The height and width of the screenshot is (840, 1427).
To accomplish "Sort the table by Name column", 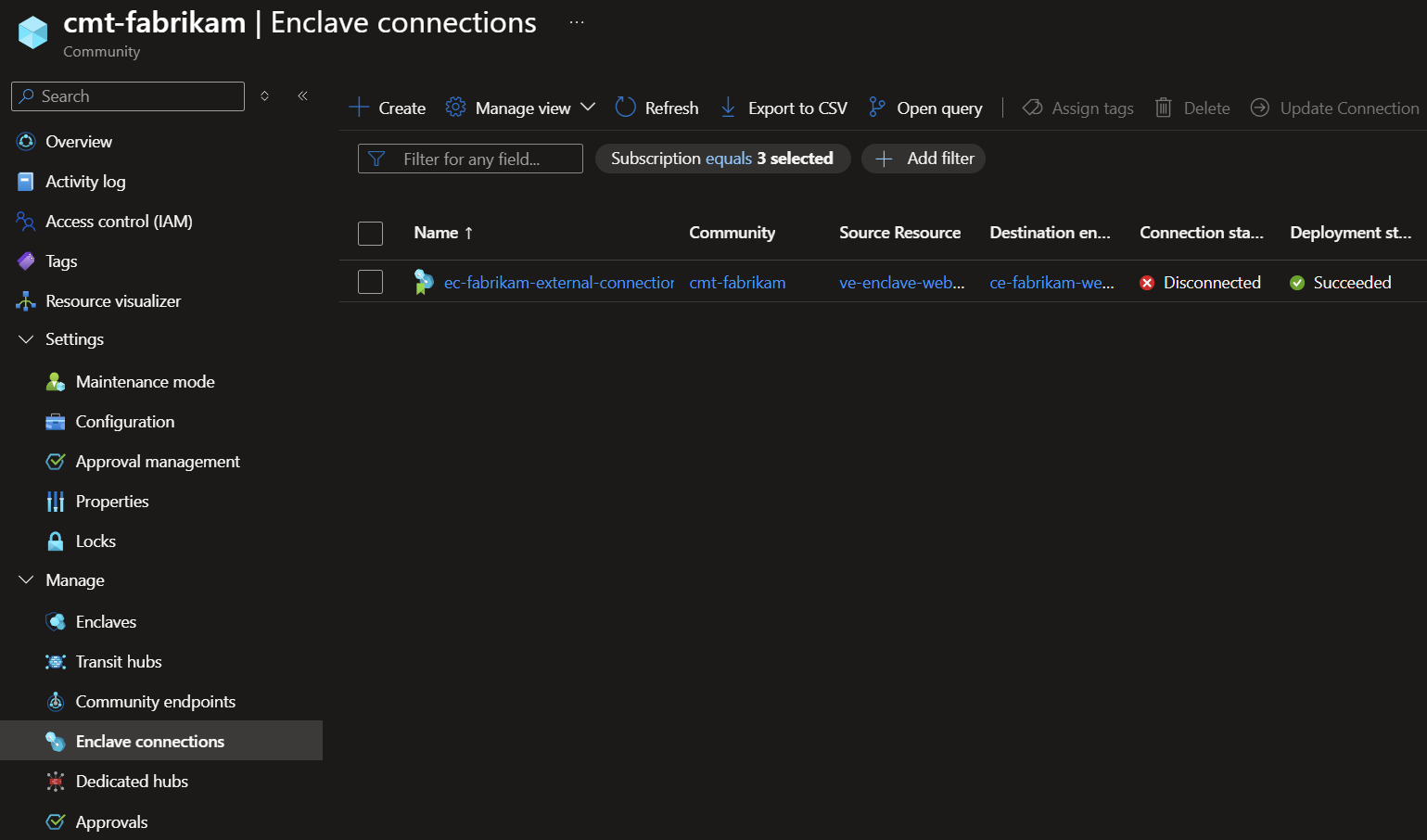I will tap(443, 233).
